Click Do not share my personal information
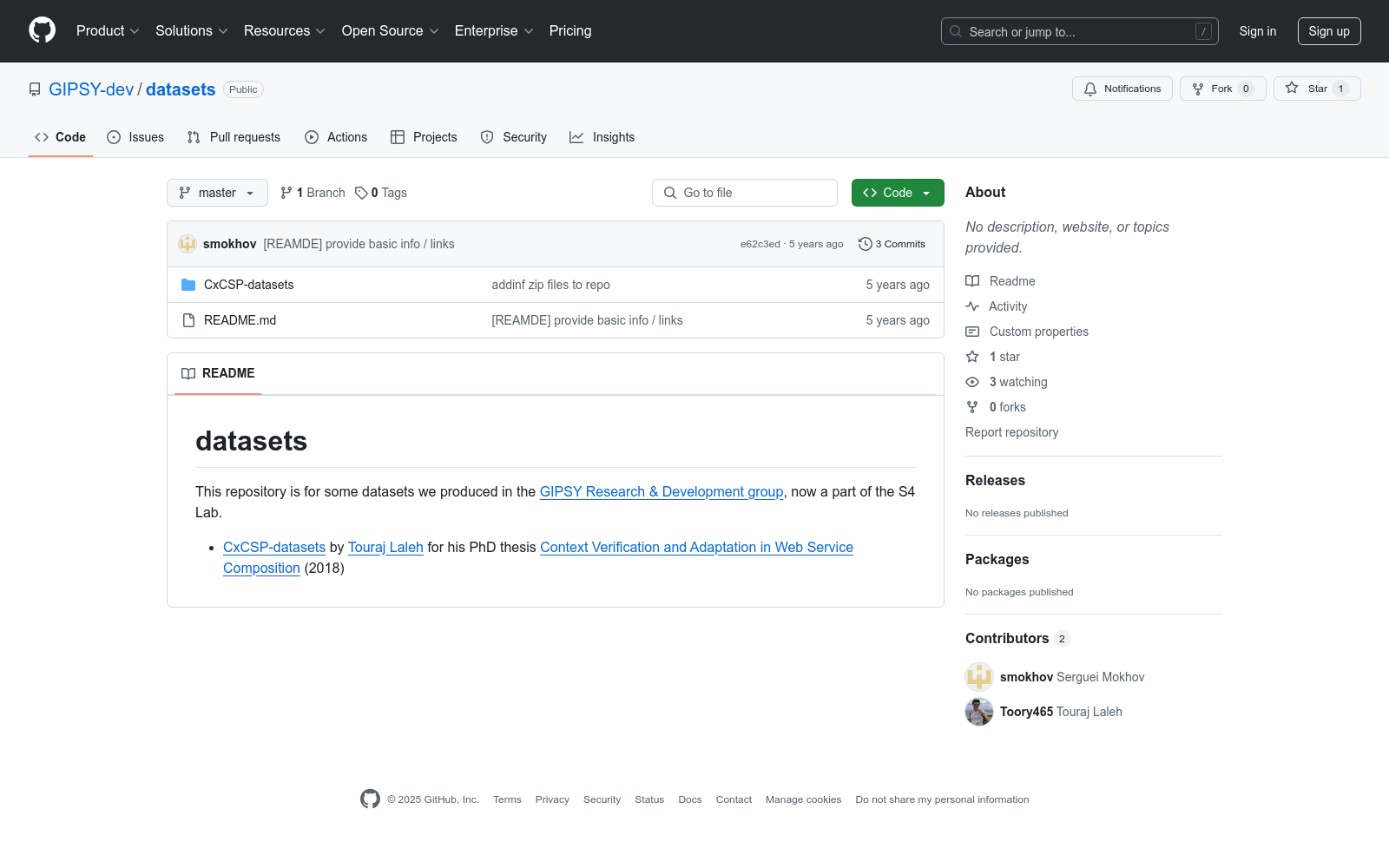Screen dimensions: 1389x868 pyautogui.click(x=942, y=799)
